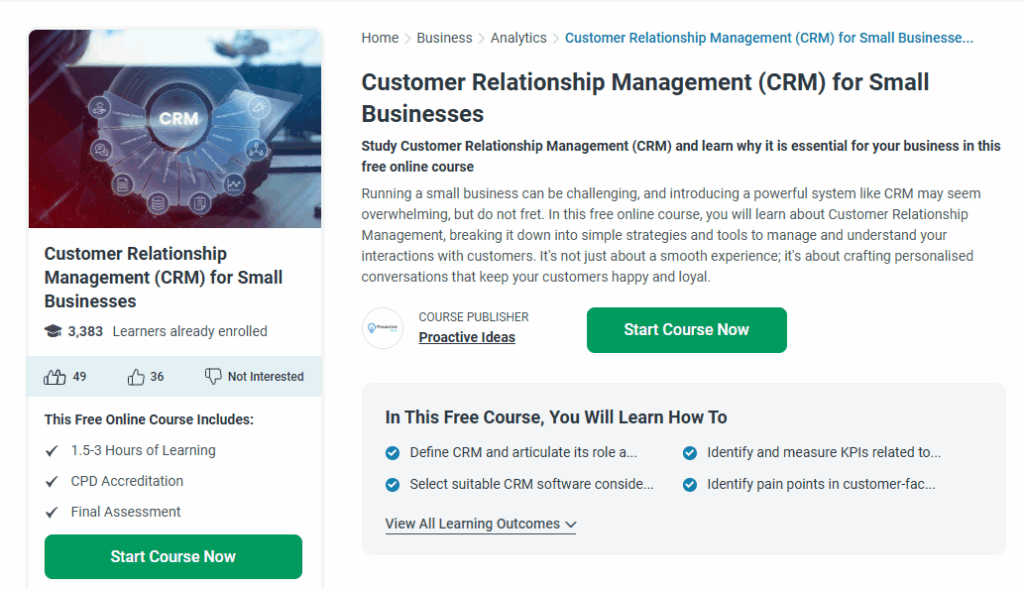Select Analytics in the breadcrumb trail

[x=518, y=37]
